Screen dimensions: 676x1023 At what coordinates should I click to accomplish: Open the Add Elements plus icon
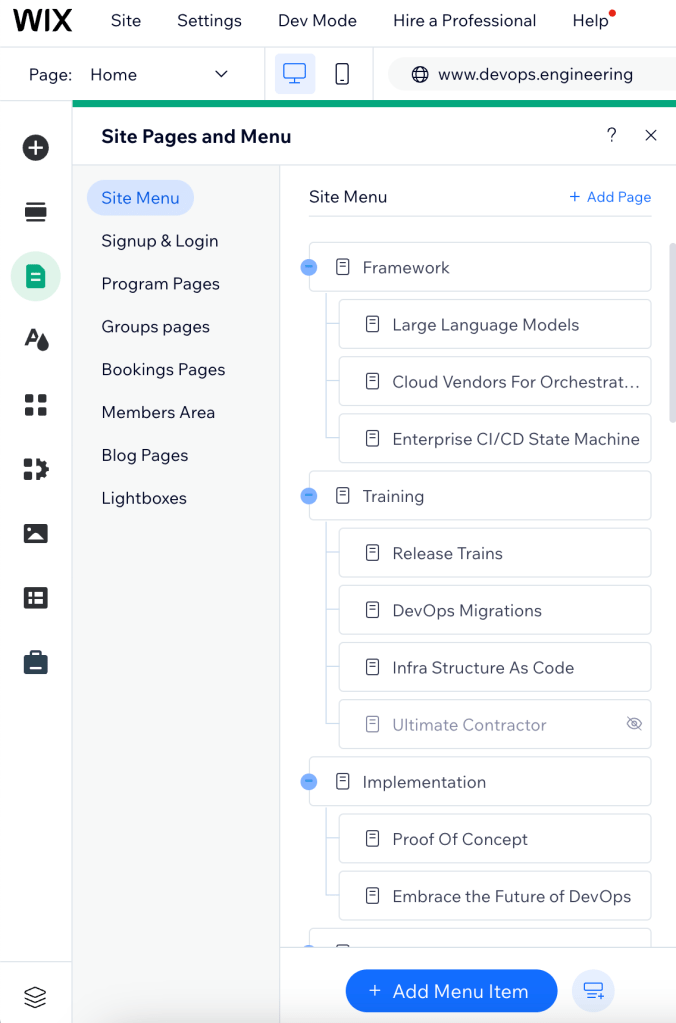pyautogui.click(x=36, y=147)
